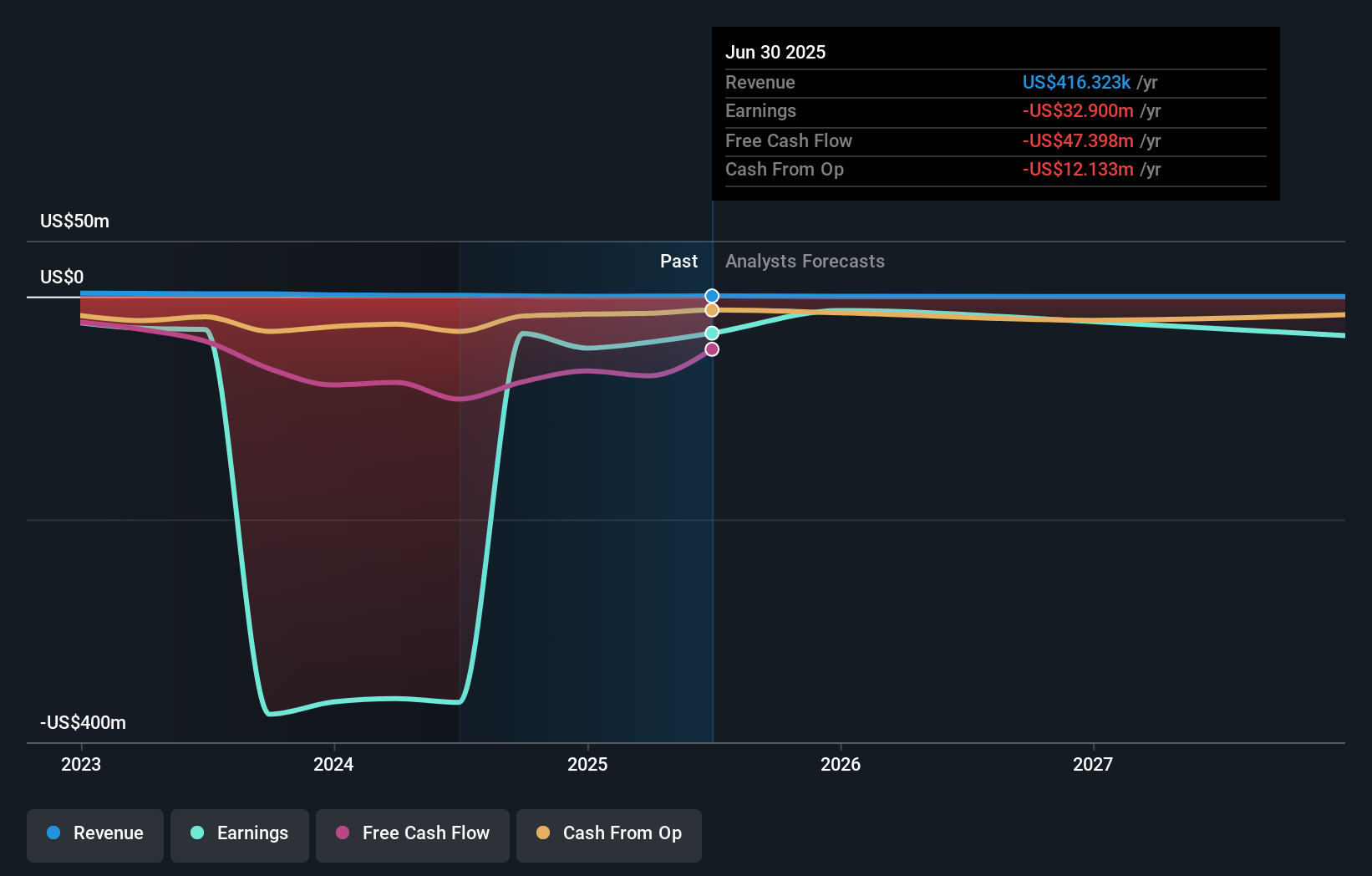Viewport: 1372px width, 876px height.
Task: Switch to the Analysts Forecasts section
Action: tap(805, 262)
